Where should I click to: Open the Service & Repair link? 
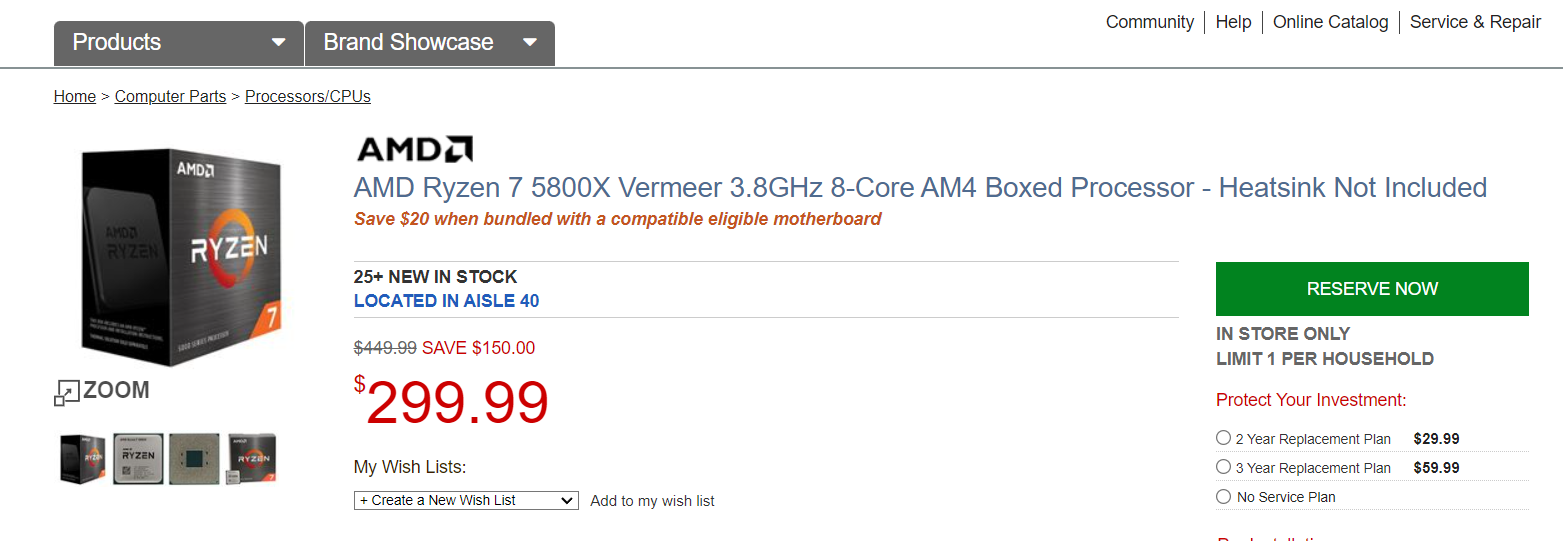coord(1475,22)
